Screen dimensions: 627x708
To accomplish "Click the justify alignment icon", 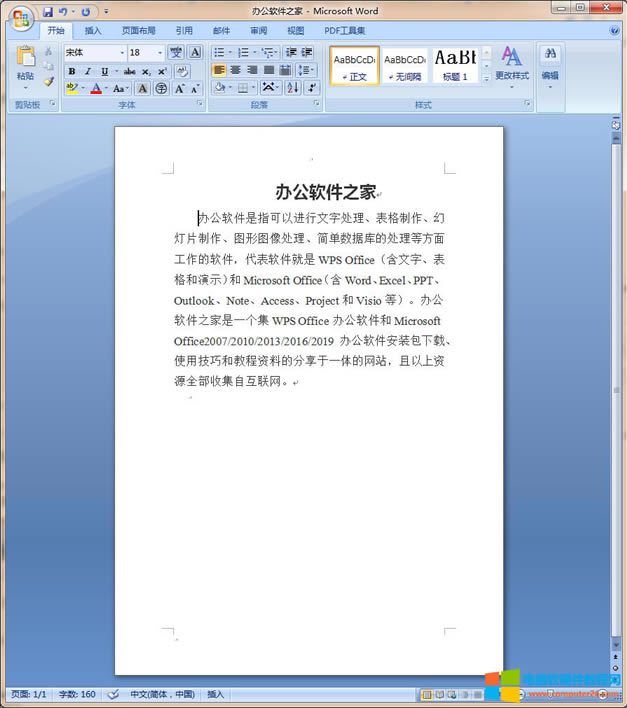I will pos(269,70).
